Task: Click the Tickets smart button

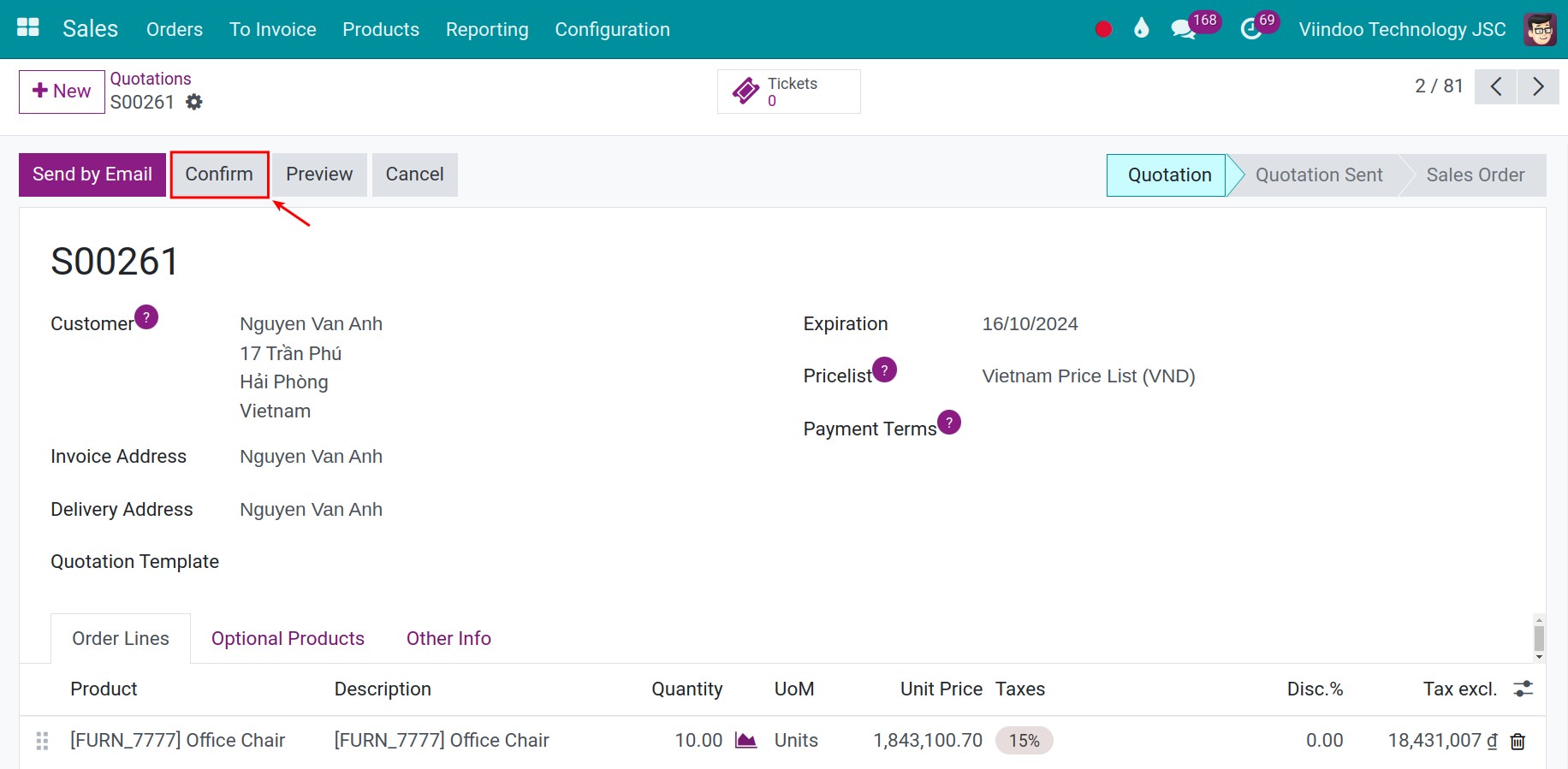Action: [x=788, y=92]
